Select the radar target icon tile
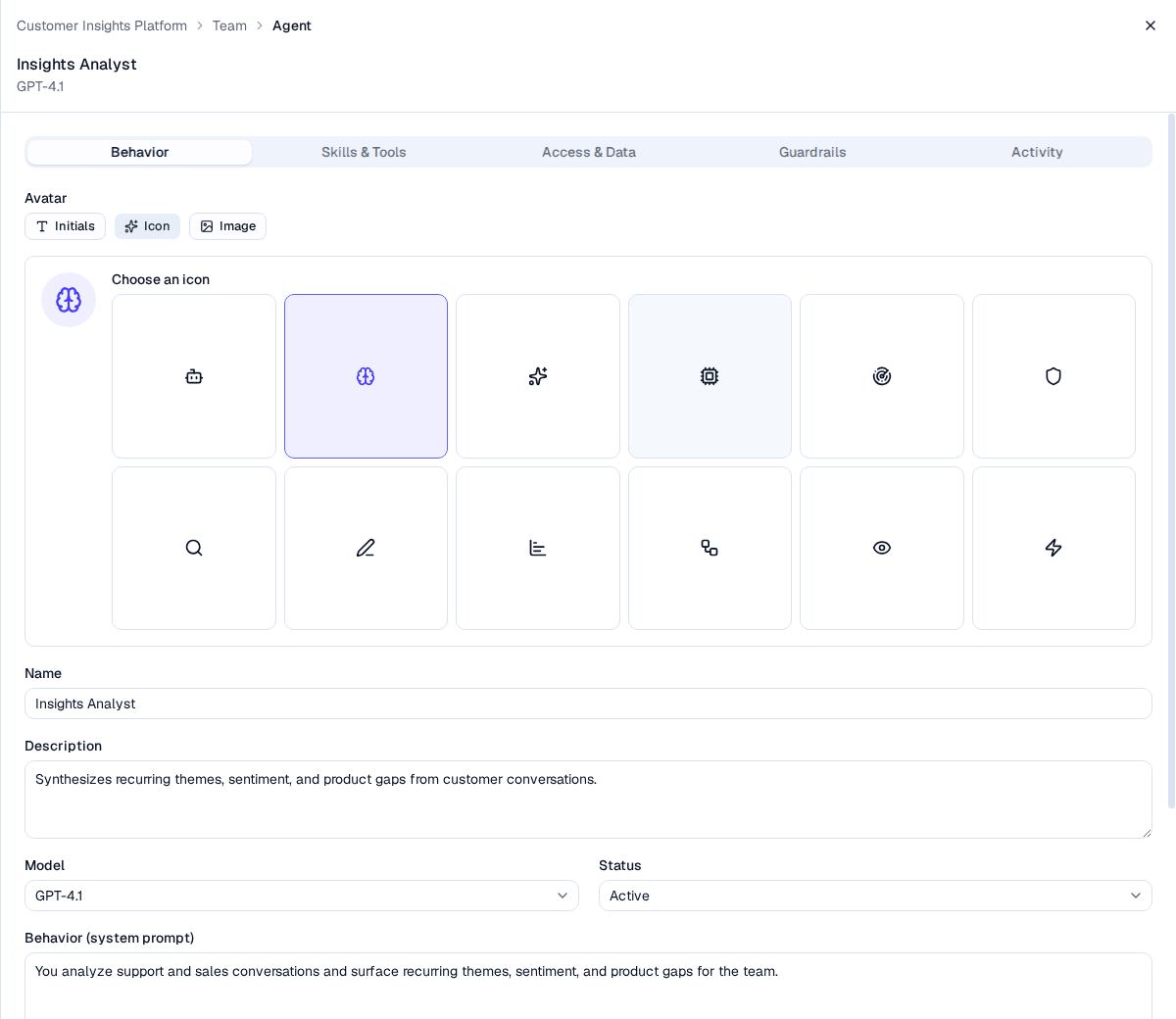This screenshot has width=1176, height=1019. (x=882, y=376)
